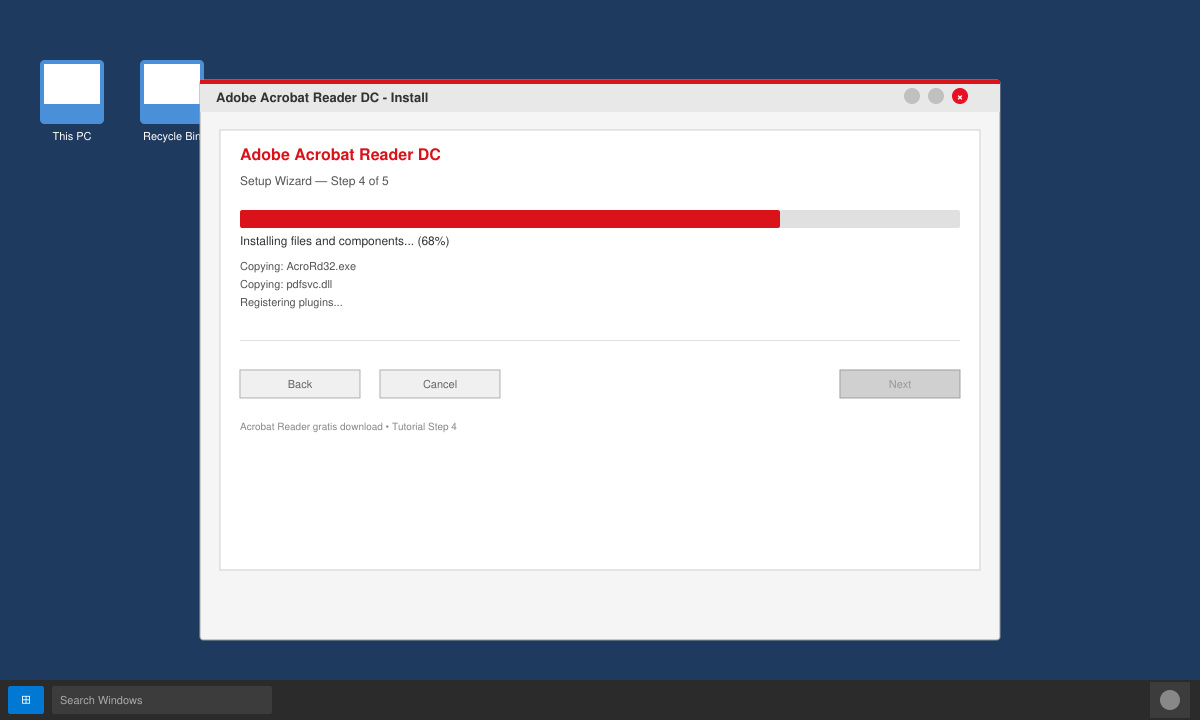Screen dimensions: 1200x720
Task: Open the Windows Start button
Action: click(26, 700)
